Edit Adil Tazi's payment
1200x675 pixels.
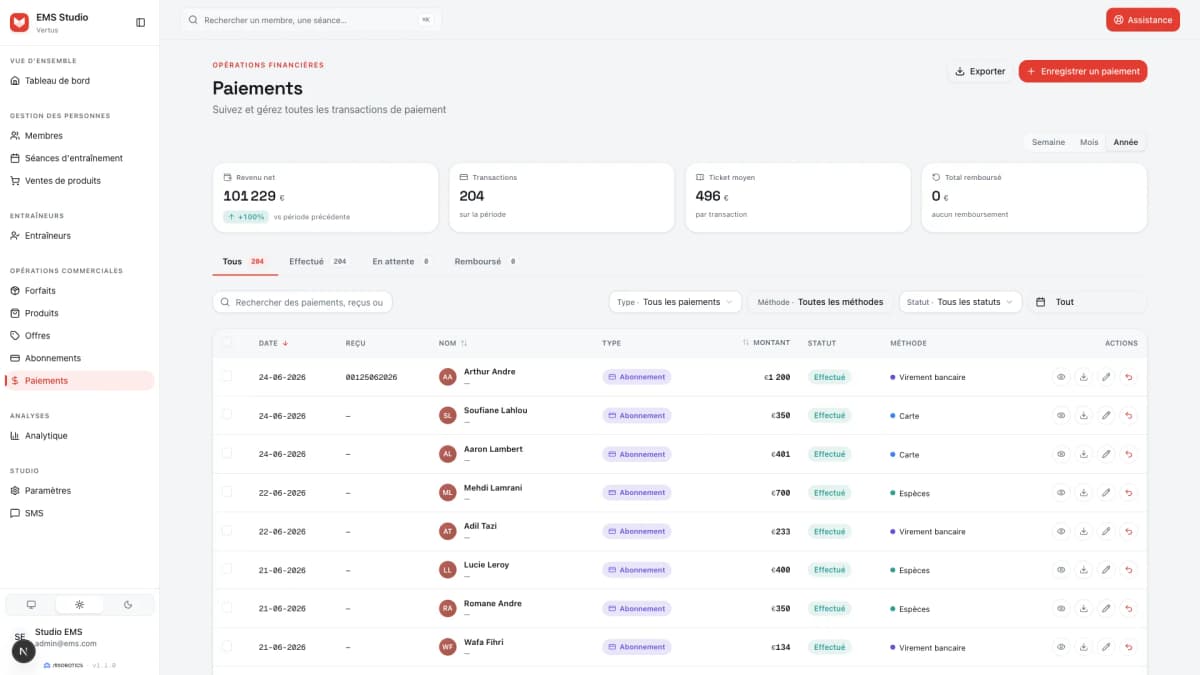[x=1106, y=531]
